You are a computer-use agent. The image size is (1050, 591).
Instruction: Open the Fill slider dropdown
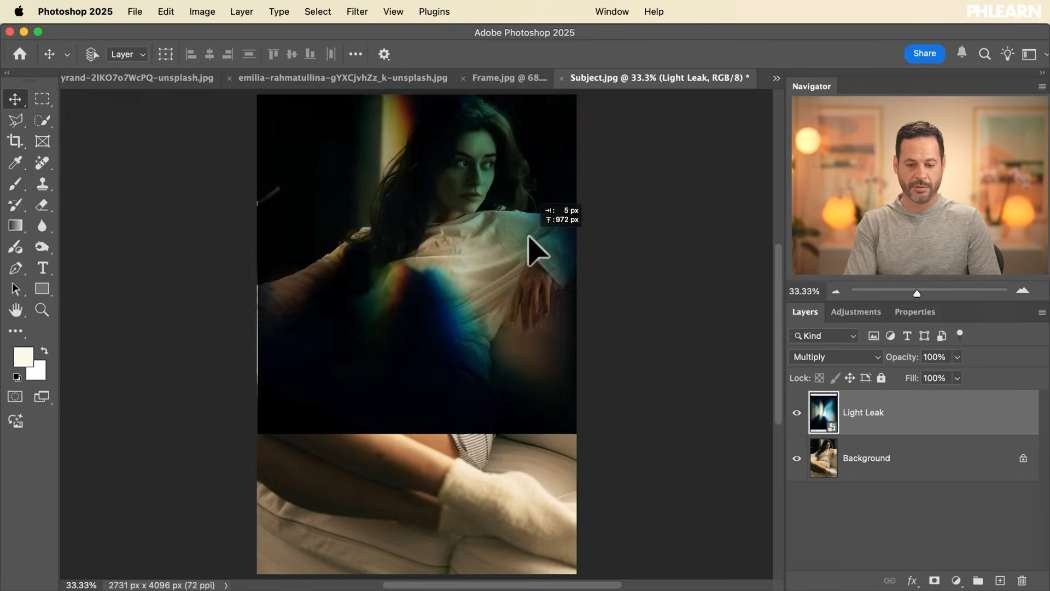click(x=957, y=379)
